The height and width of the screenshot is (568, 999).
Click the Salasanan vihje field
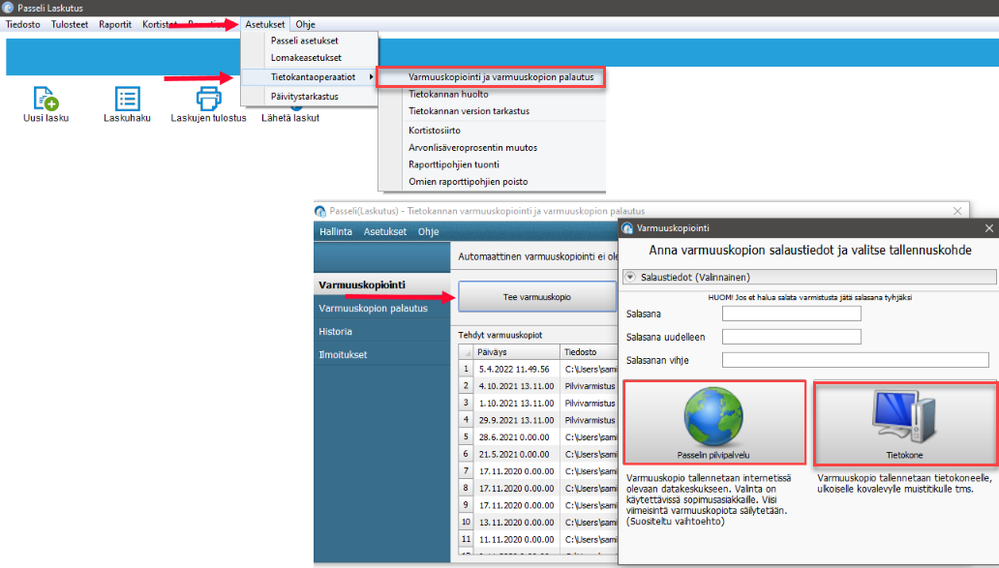pos(855,360)
